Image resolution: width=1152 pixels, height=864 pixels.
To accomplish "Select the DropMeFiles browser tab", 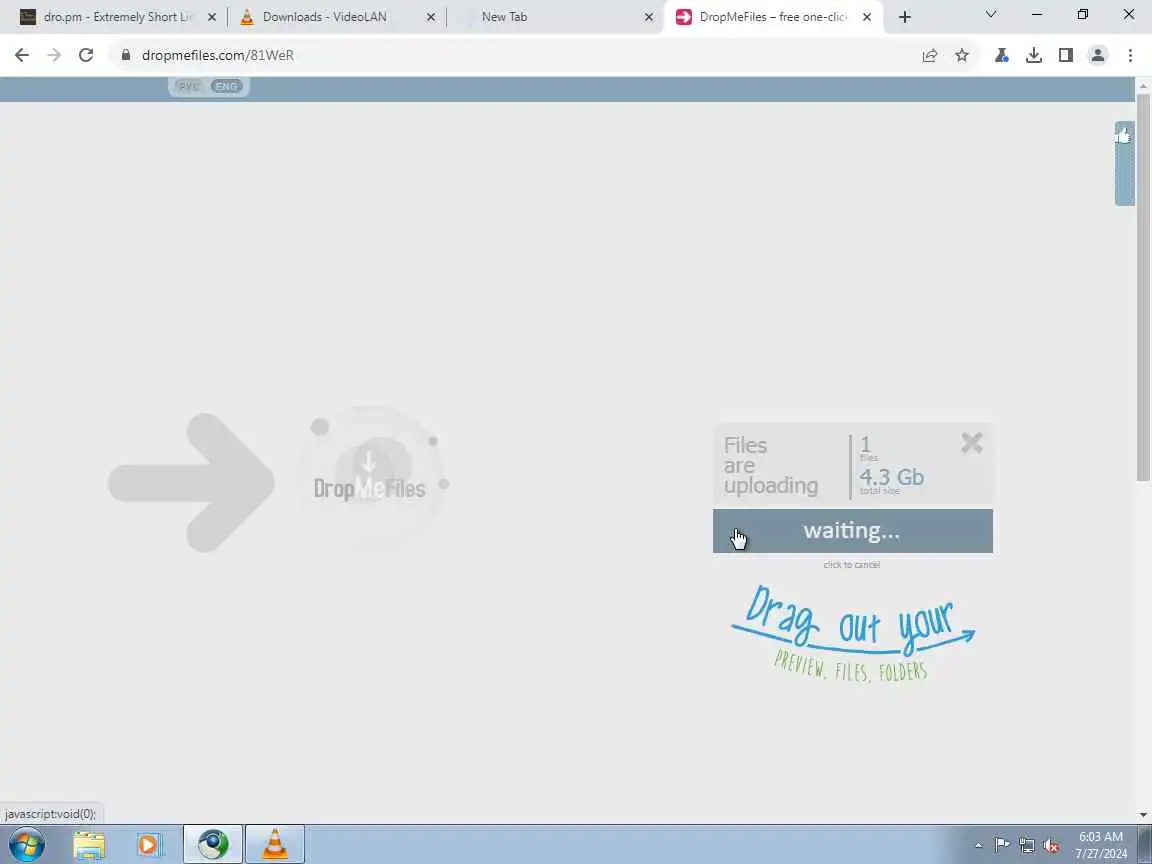I will click(771, 17).
